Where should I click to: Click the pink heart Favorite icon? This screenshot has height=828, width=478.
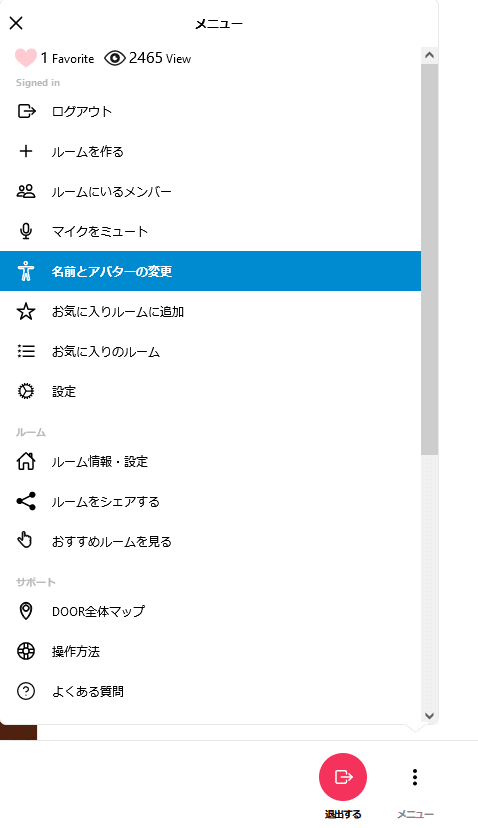[x=25, y=58]
